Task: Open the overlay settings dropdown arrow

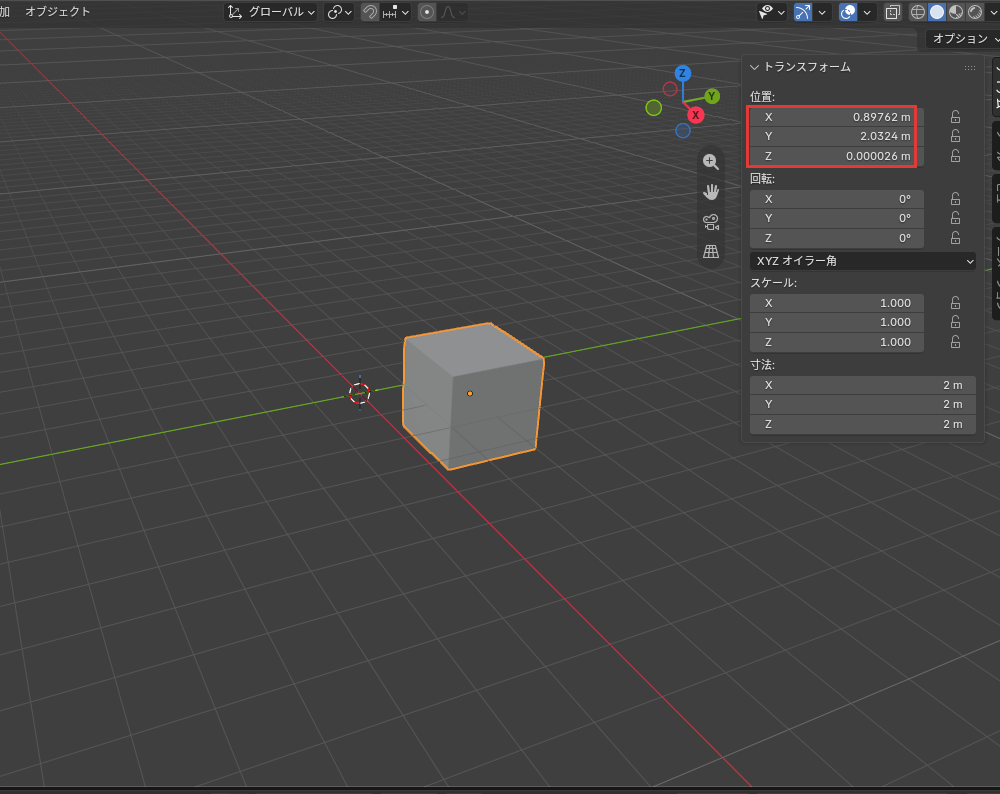Action: [x=867, y=12]
